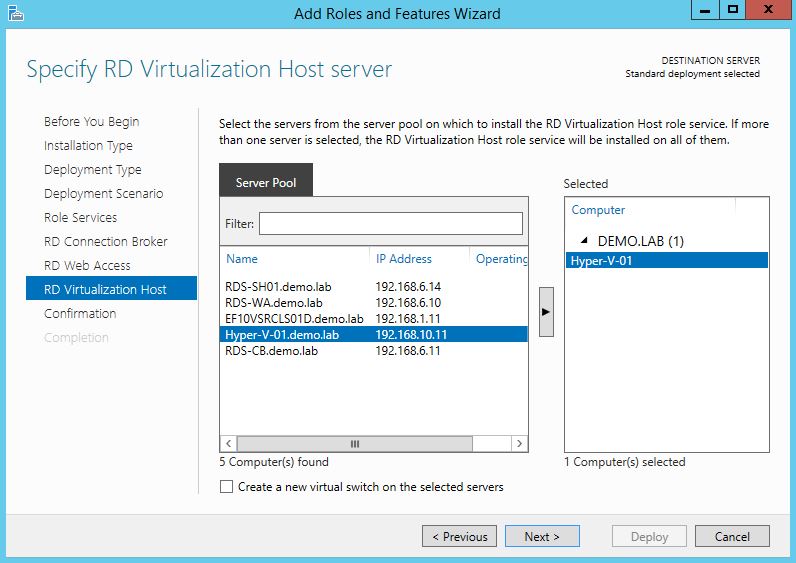Screen dimensions: 796x563
Task: Click into the Filter text box
Action: coord(390,223)
